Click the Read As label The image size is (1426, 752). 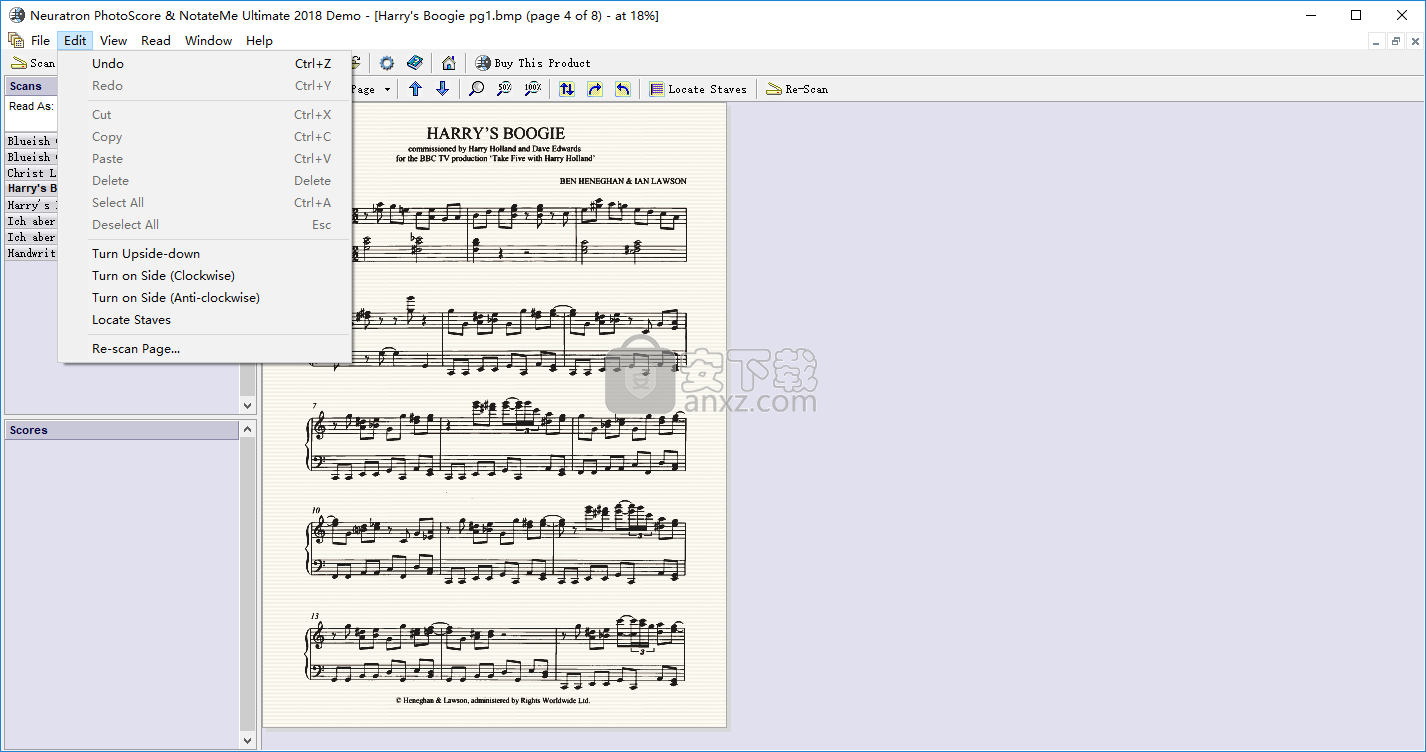tap(31, 106)
